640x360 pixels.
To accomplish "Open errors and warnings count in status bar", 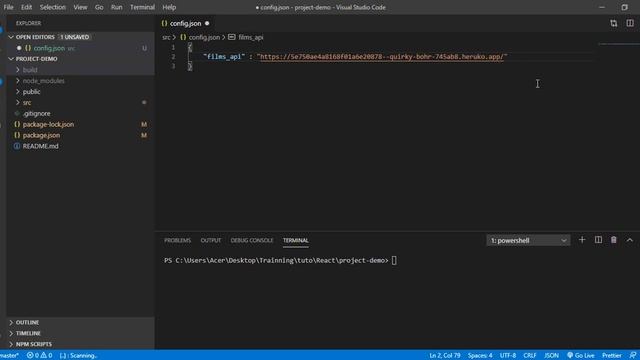I will pos(40,356).
